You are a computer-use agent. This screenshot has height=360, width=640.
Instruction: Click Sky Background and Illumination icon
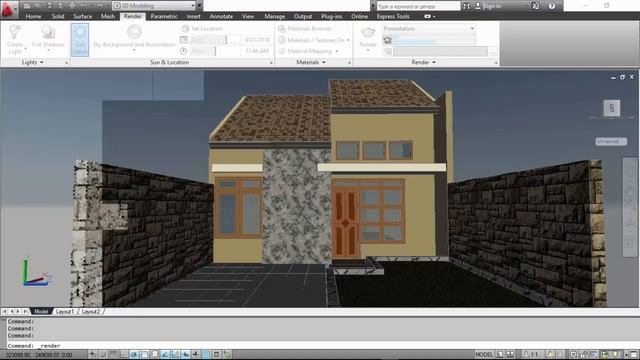pos(134,32)
